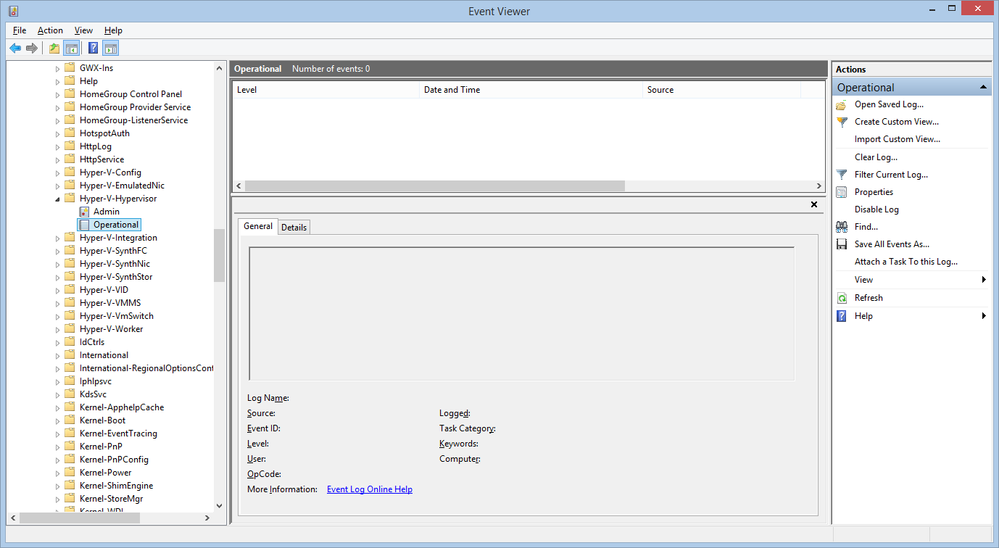This screenshot has height=548, width=999.
Task: Click the Find binoculars icon
Action: (842, 227)
